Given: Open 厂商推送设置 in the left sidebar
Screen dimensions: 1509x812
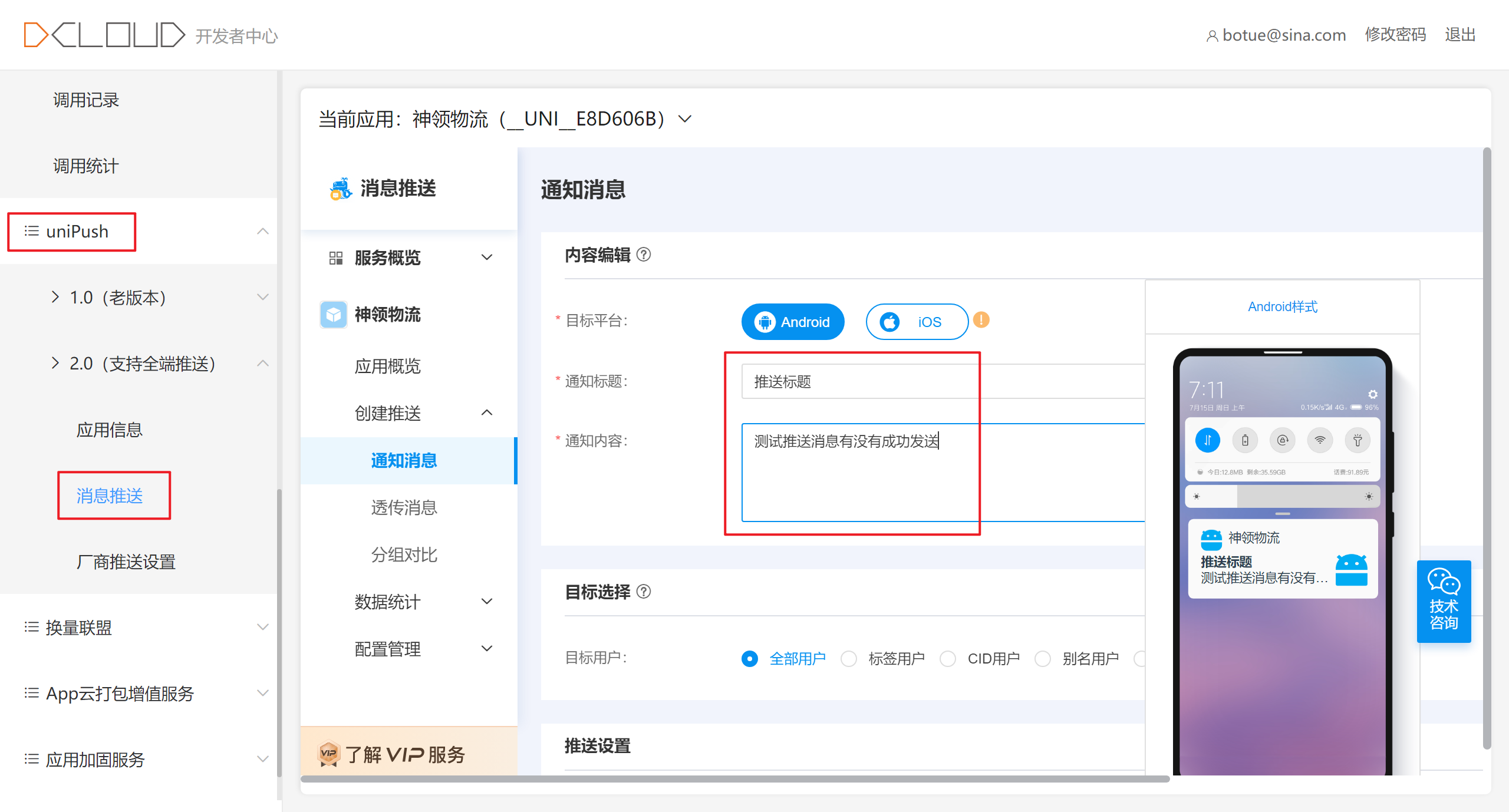Looking at the screenshot, I should tap(126, 562).
